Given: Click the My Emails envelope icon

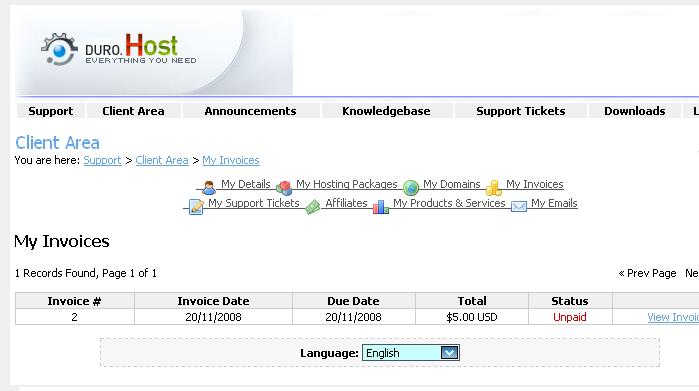Looking at the screenshot, I should tap(518, 206).
